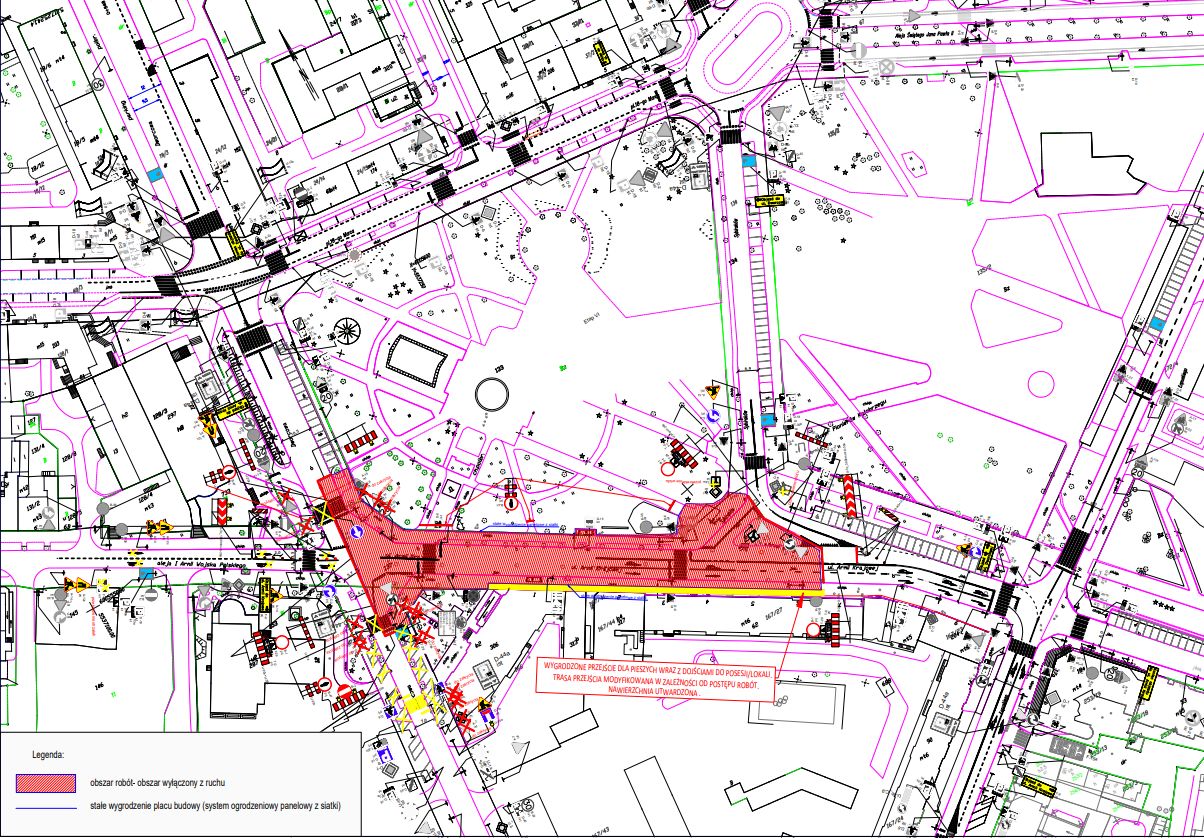This screenshot has width=1204, height=838.
Task: Click the eastern red-white chevron barrier
Action: [849, 496]
